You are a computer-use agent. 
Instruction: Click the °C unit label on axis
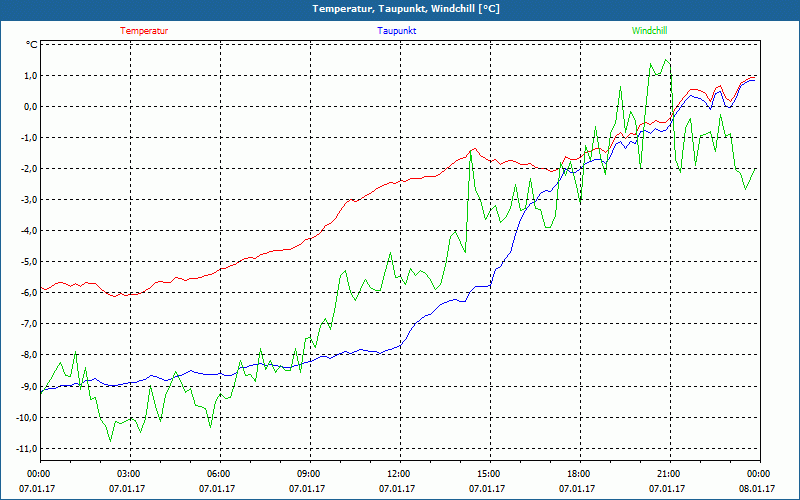point(32,45)
